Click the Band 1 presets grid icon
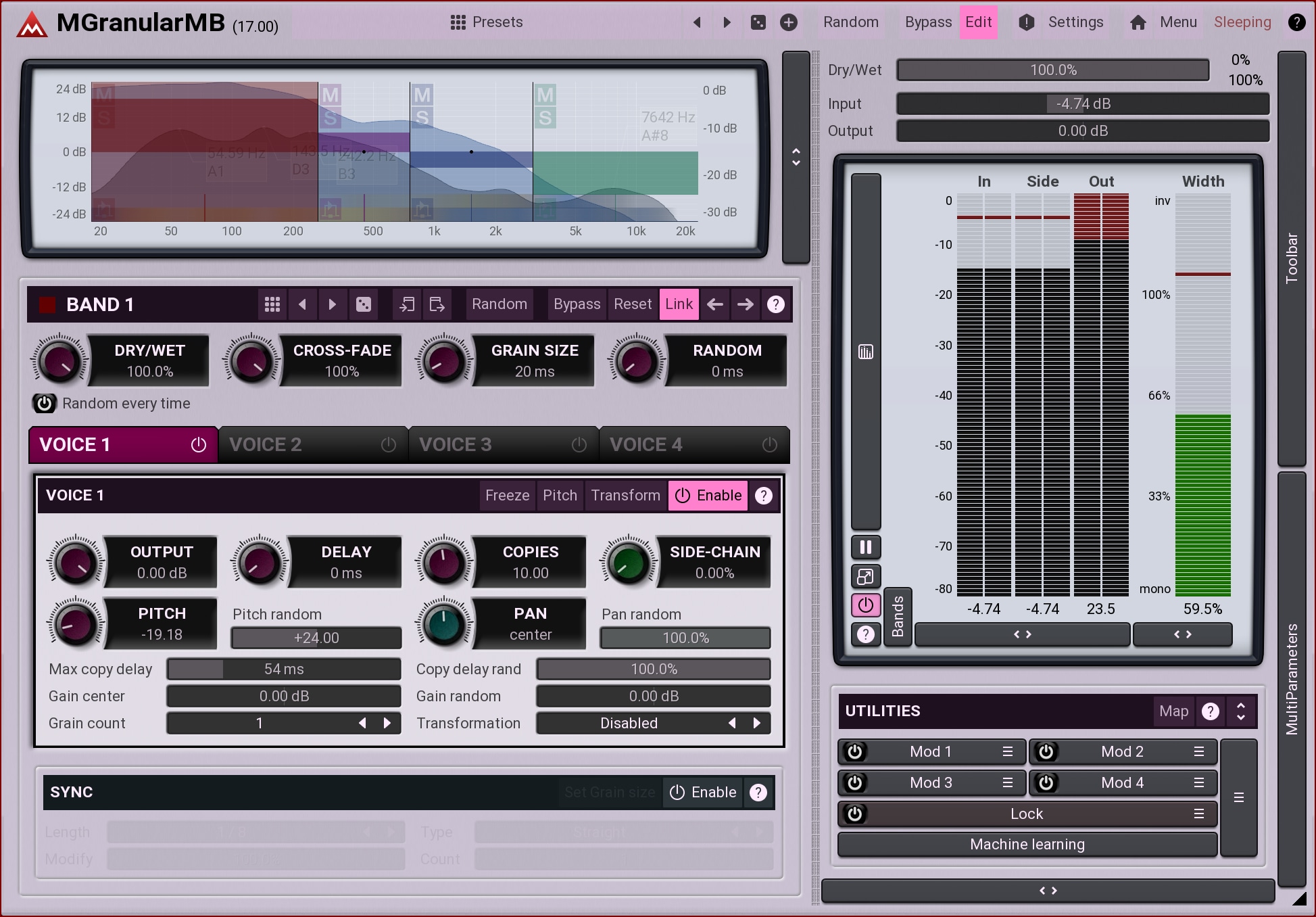Image resolution: width=1316 pixels, height=917 pixels. tap(272, 304)
